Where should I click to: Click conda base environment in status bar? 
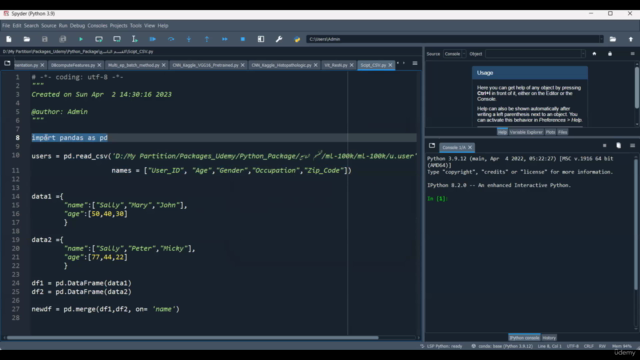tap(502, 346)
